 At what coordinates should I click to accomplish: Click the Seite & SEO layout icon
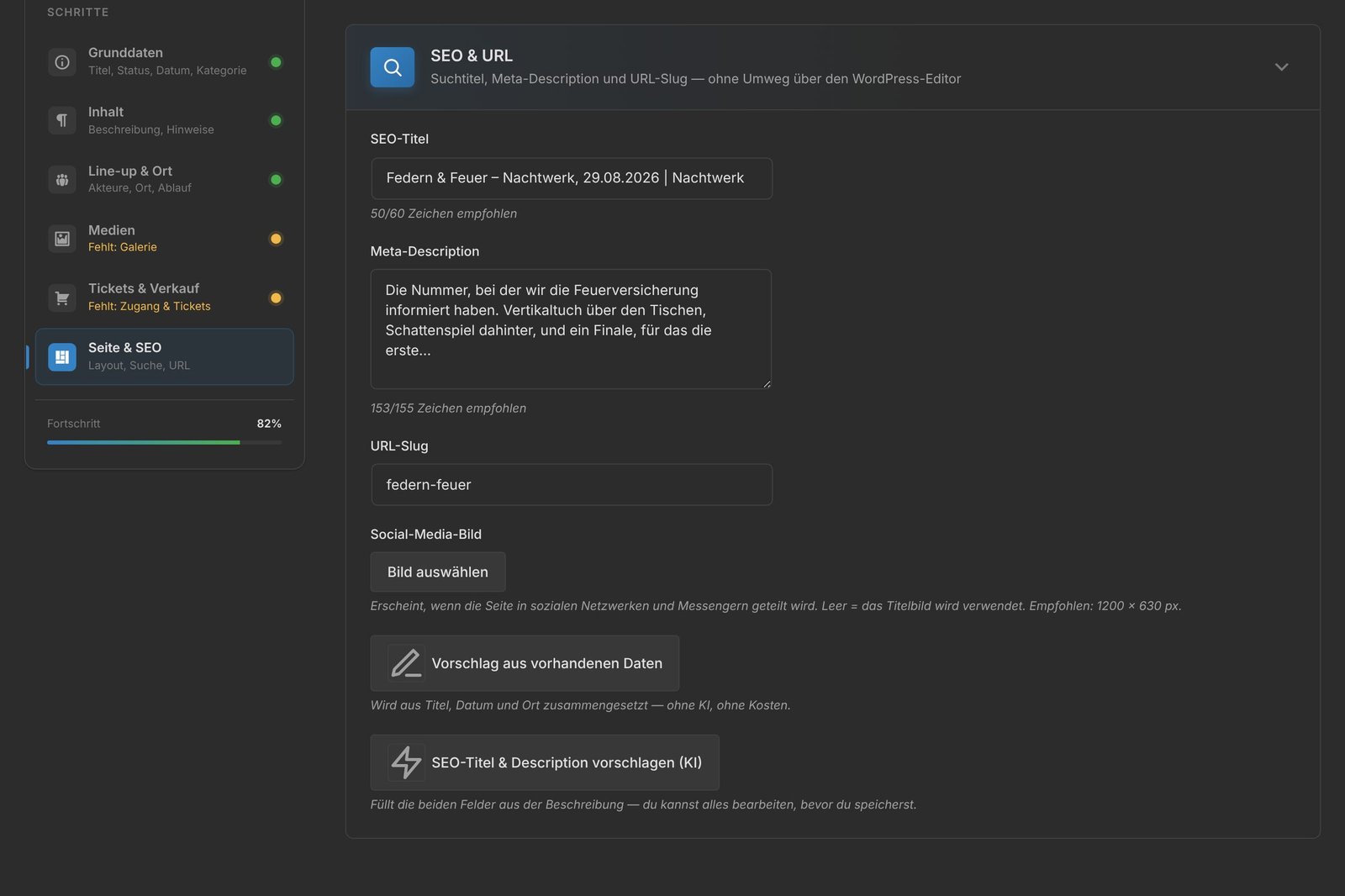(62, 356)
